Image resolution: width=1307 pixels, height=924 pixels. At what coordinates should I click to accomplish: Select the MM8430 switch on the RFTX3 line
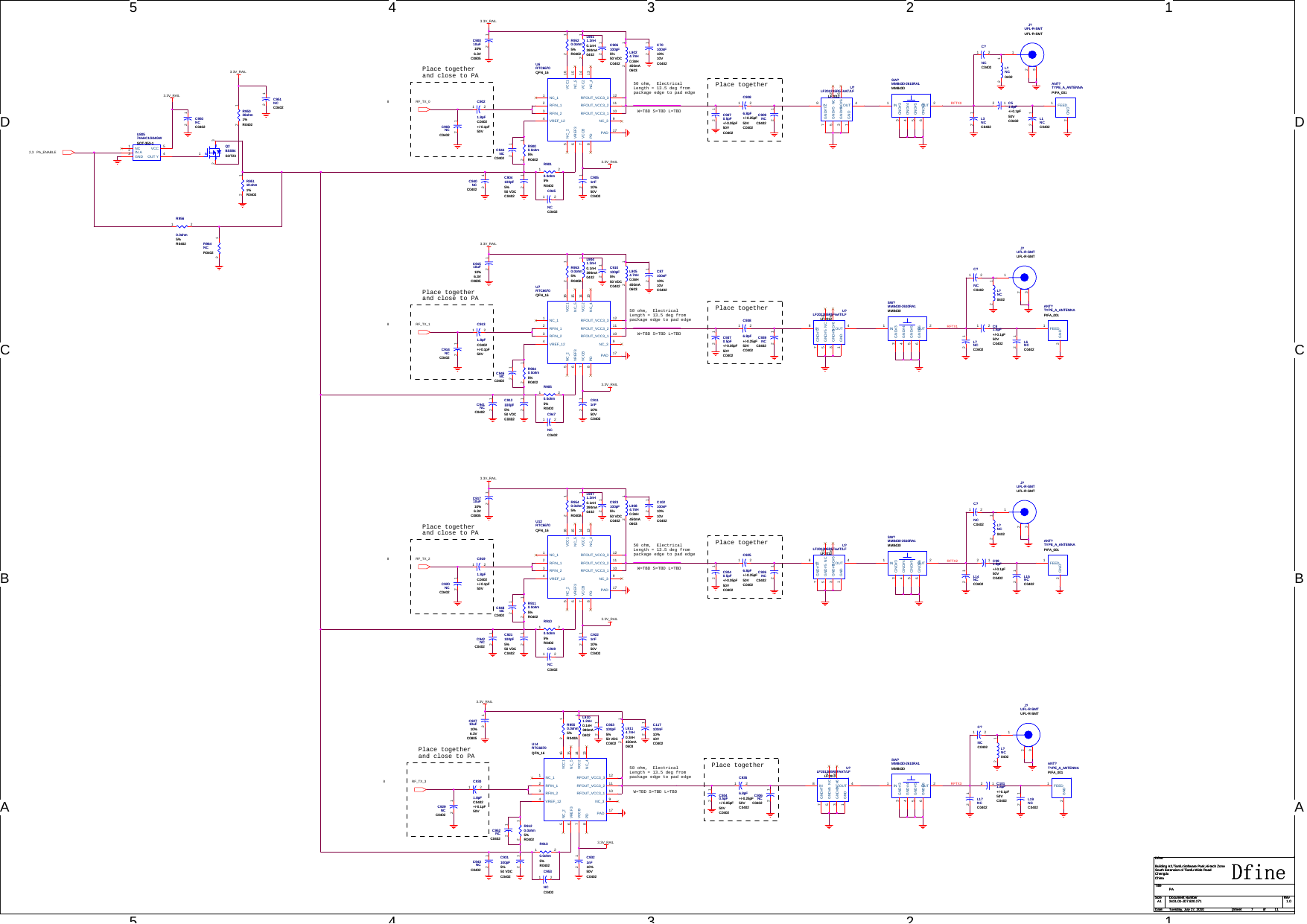[x=911, y=786]
